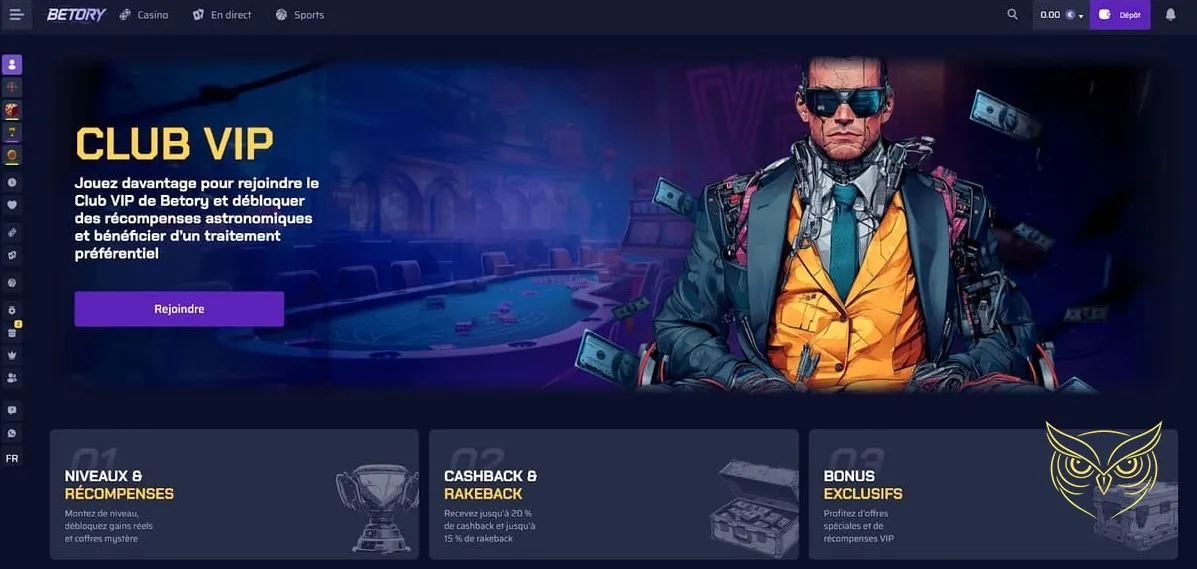Click the Betory logo
Screen dimensions: 1197x569
(x=76, y=15)
